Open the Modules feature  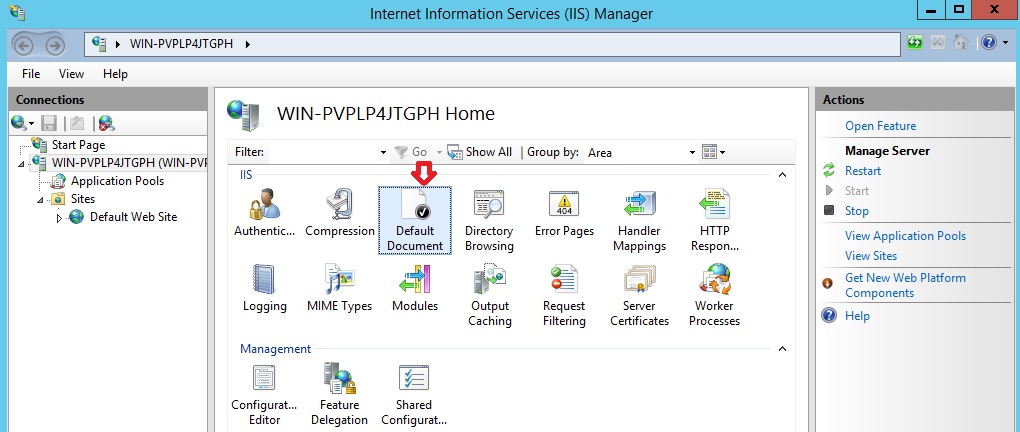pos(415,289)
